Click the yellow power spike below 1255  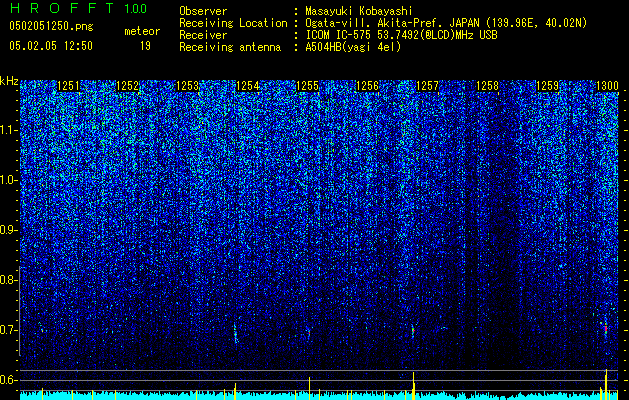[x=309, y=388]
